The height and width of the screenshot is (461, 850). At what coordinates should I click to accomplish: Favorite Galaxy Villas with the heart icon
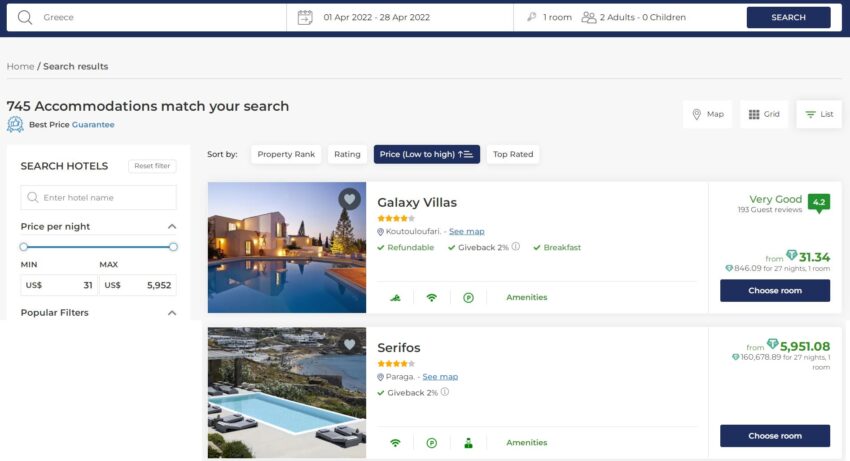pyautogui.click(x=350, y=199)
